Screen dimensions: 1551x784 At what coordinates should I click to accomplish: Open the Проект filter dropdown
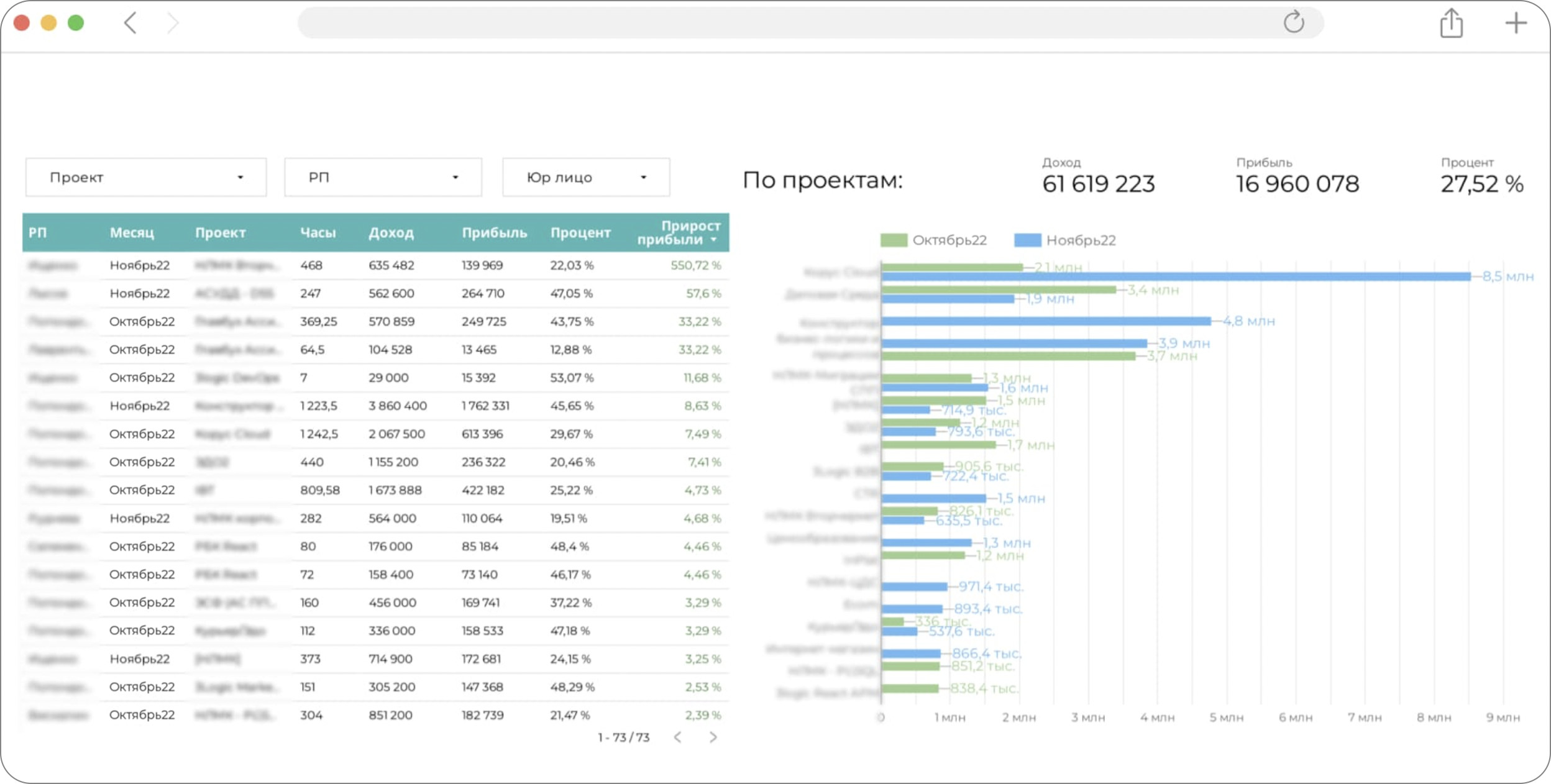pos(146,178)
